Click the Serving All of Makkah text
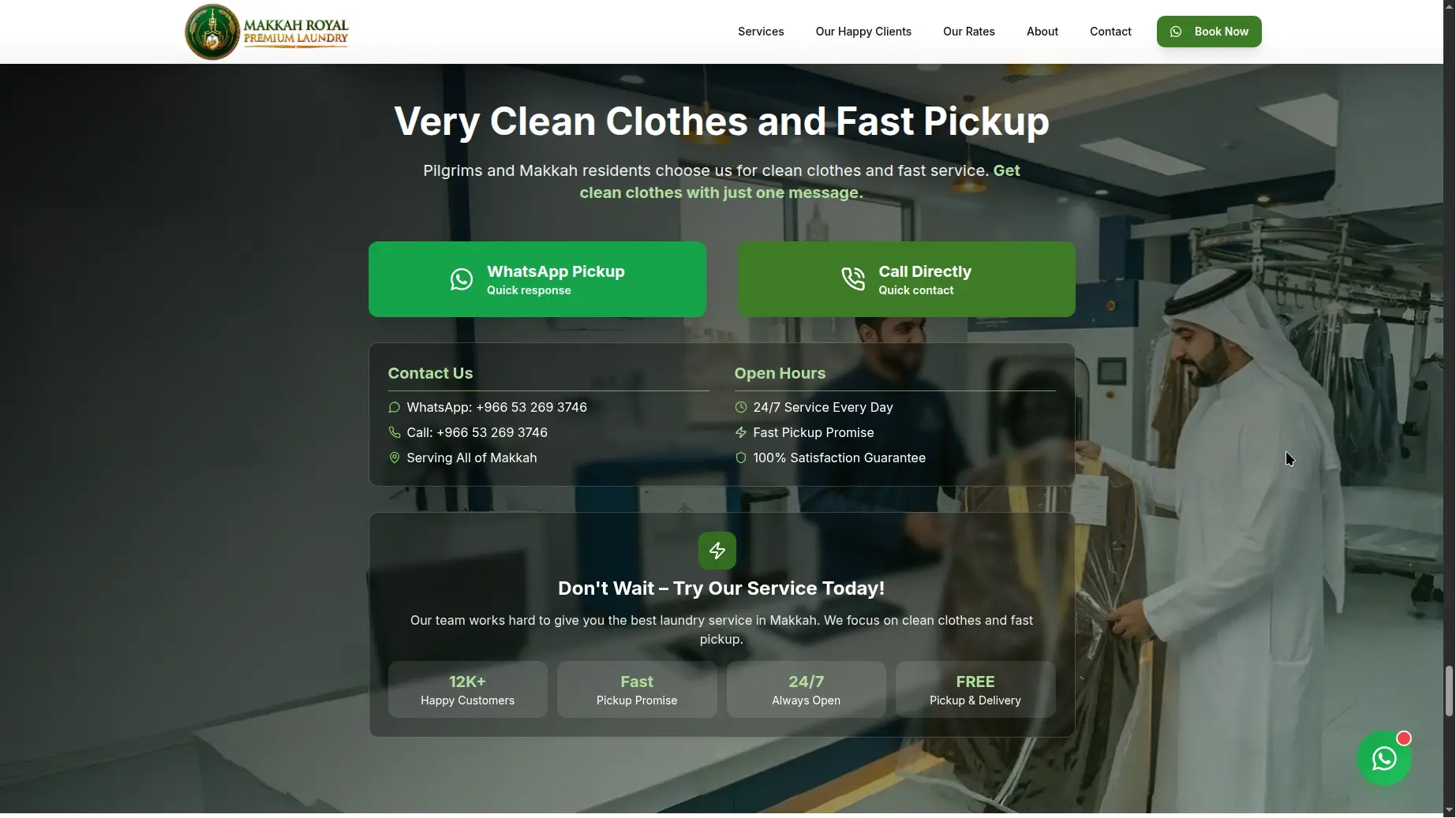 [x=471, y=458]
